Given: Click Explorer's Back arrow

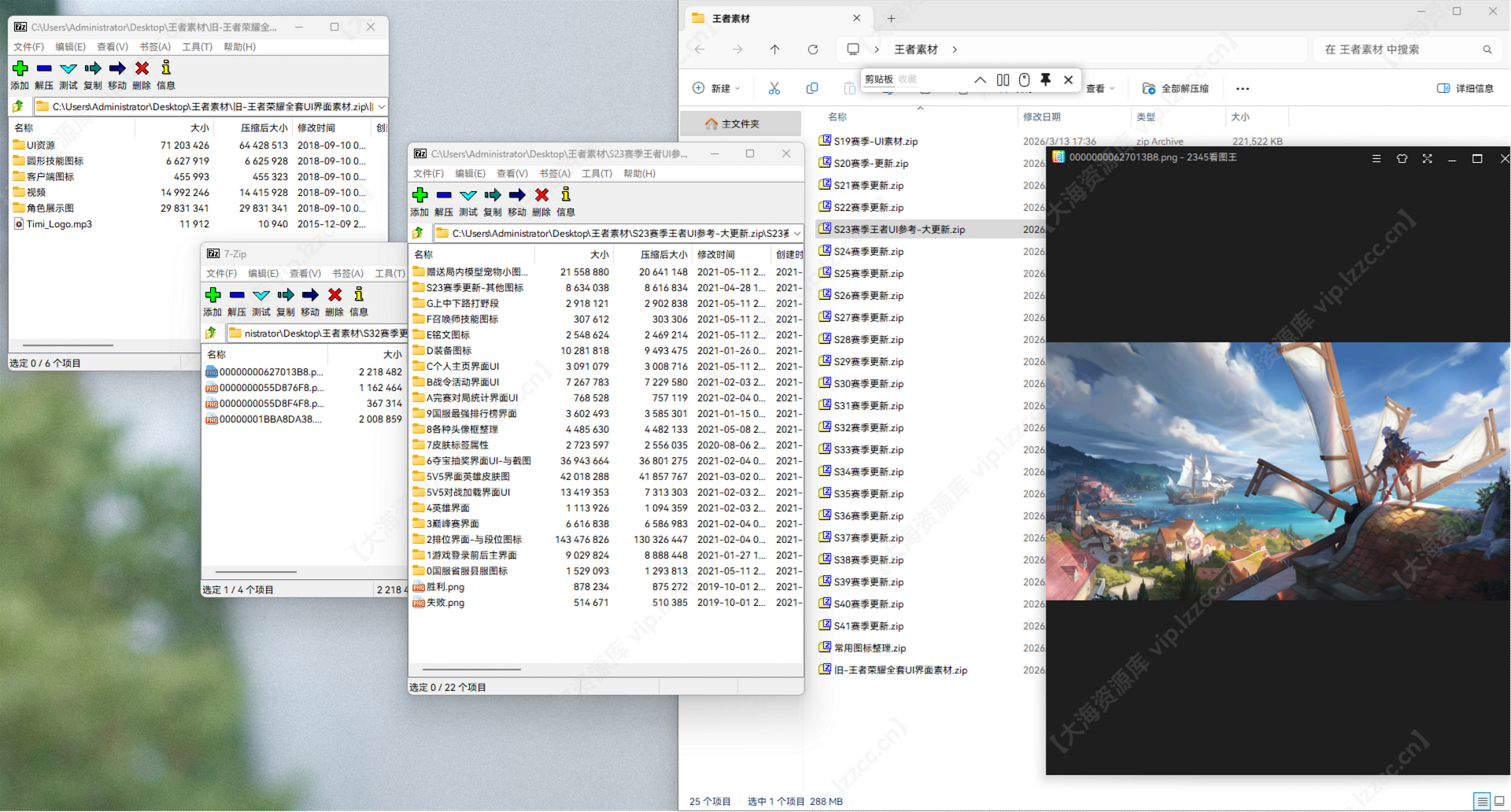Looking at the screenshot, I should pyautogui.click(x=700, y=50).
